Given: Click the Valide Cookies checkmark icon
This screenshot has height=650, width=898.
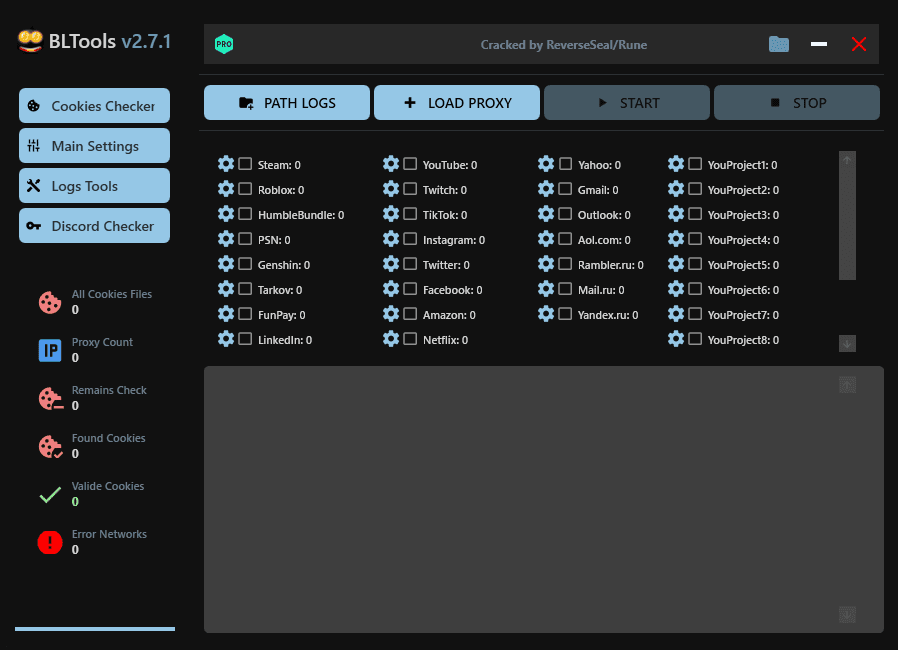Looking at the screenshot, I should pyautogui.click(x=50, y=495).
